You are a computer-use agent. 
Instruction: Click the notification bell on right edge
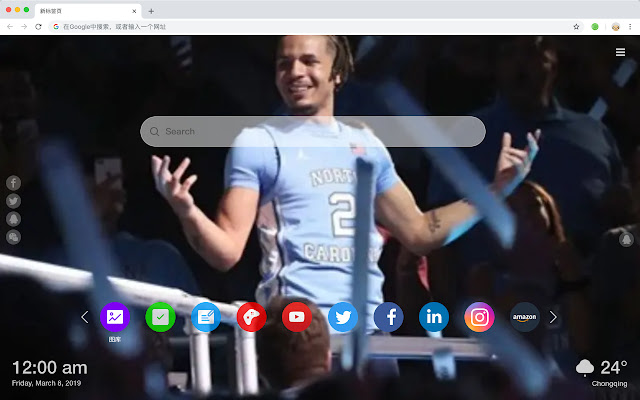[x=627, y=239]
